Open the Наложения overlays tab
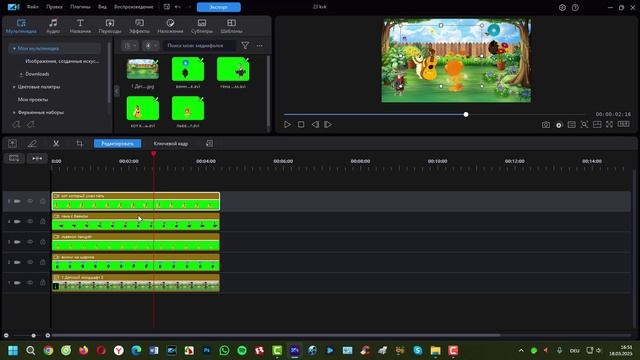 [x=170, y=26]
